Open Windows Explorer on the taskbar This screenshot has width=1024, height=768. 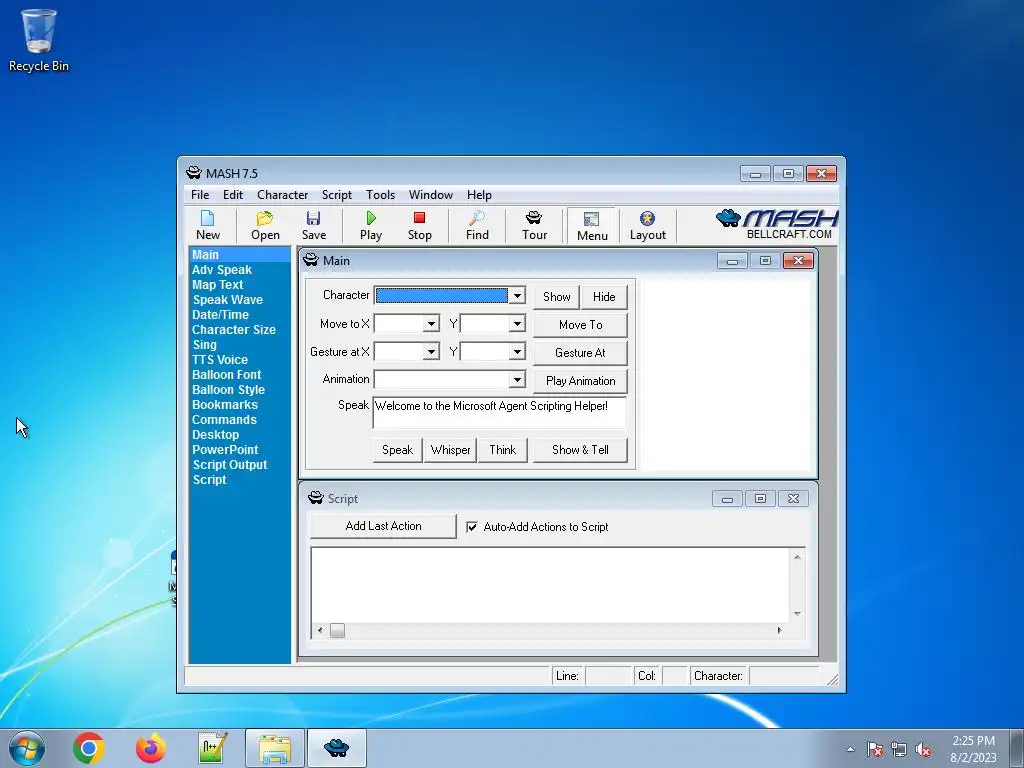pos(274,748)
